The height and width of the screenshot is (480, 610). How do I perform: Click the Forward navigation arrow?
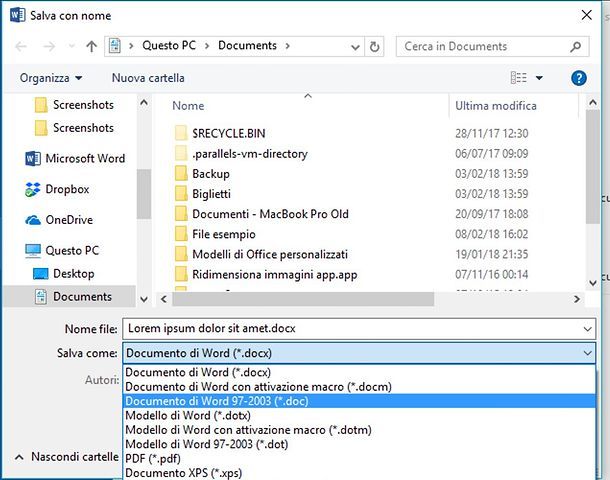click(49, 46)
